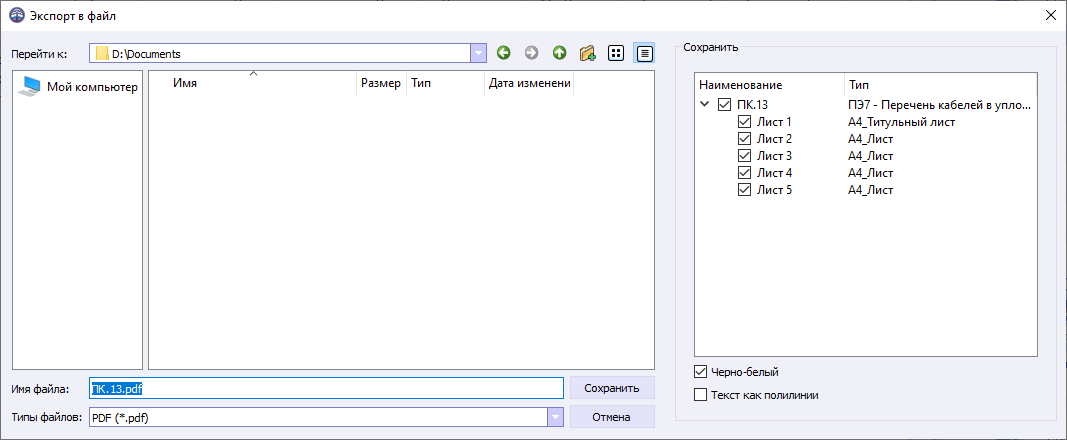Click the application logo in title bar

pyautogui.click(x=16, y=16)
